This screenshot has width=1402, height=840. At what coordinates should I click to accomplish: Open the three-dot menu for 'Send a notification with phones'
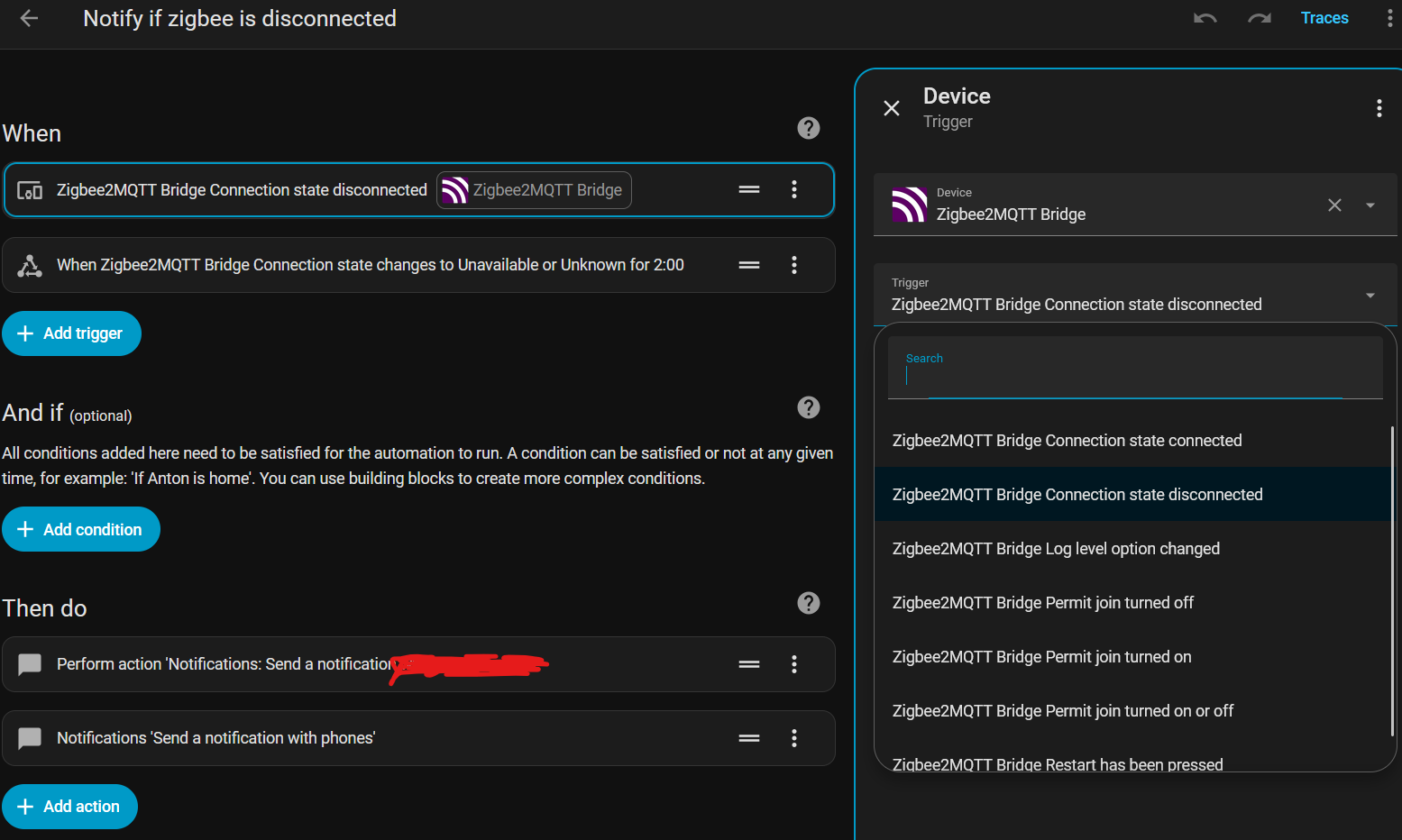794,738
